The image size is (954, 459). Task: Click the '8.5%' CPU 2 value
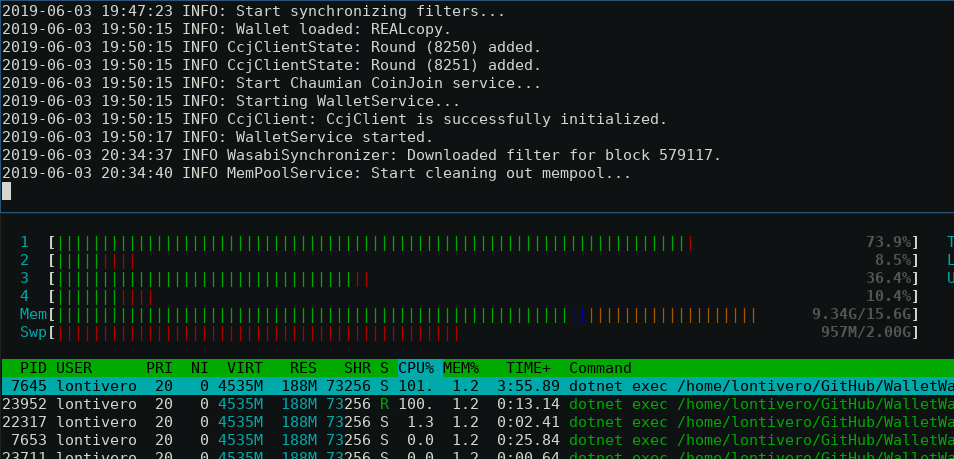click(893, 261)
